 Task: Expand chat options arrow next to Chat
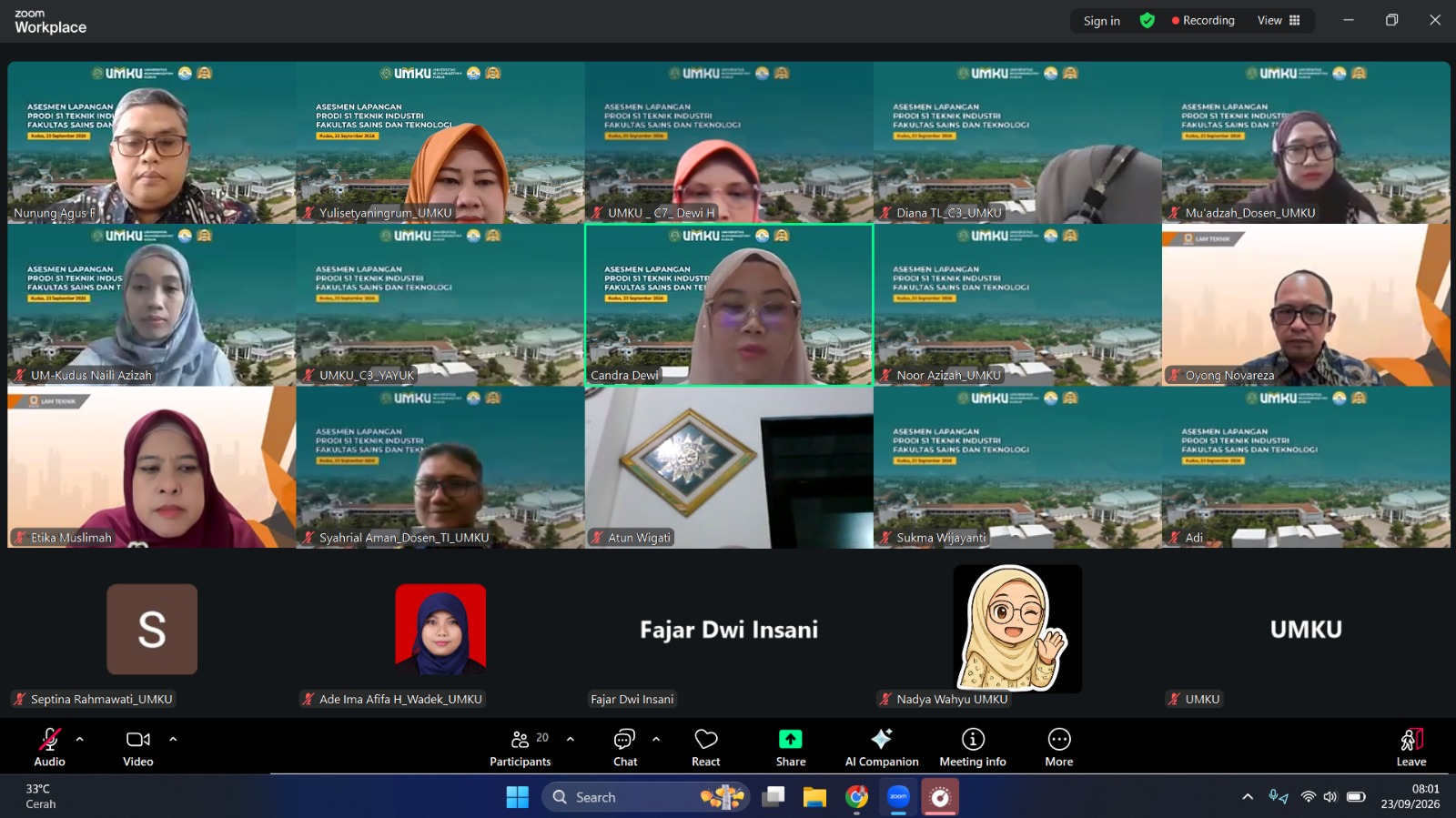pos(656,739)
